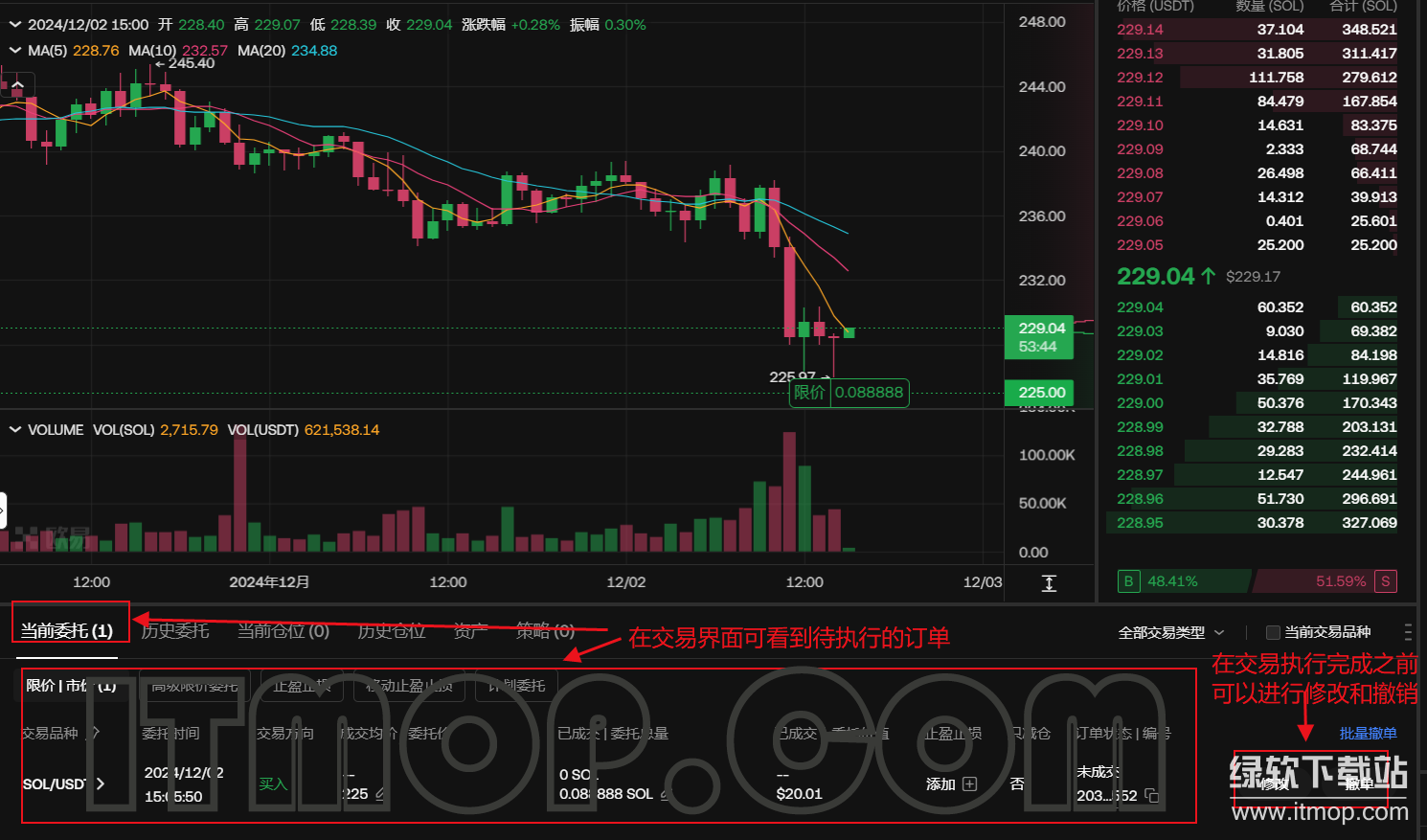This screenshot has height=840, width=1427.
Task: Select the 计划委托 sub-tab
Action: tap(516, 685)
